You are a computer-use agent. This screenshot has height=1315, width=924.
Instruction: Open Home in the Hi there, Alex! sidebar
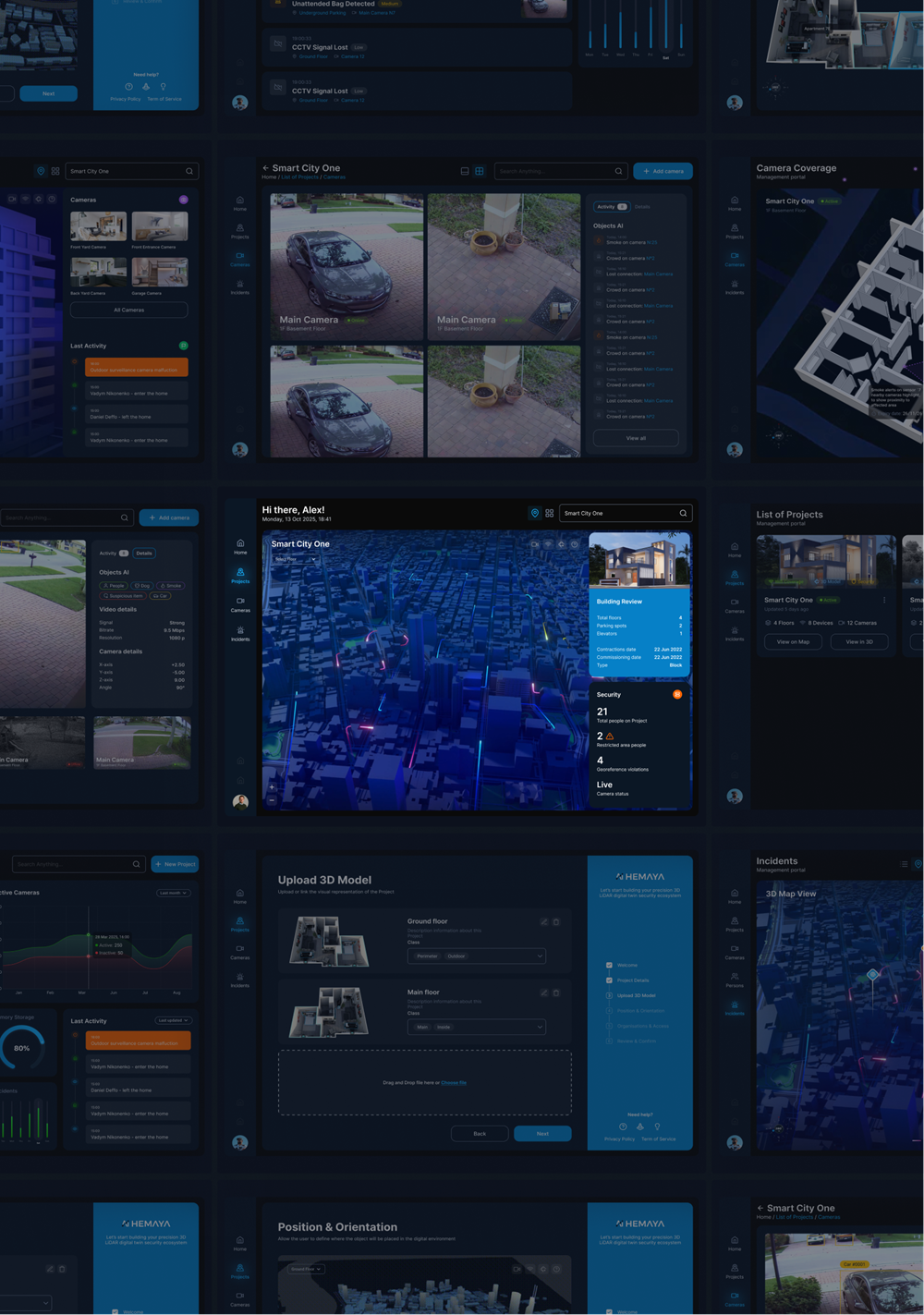pos(240,545)
